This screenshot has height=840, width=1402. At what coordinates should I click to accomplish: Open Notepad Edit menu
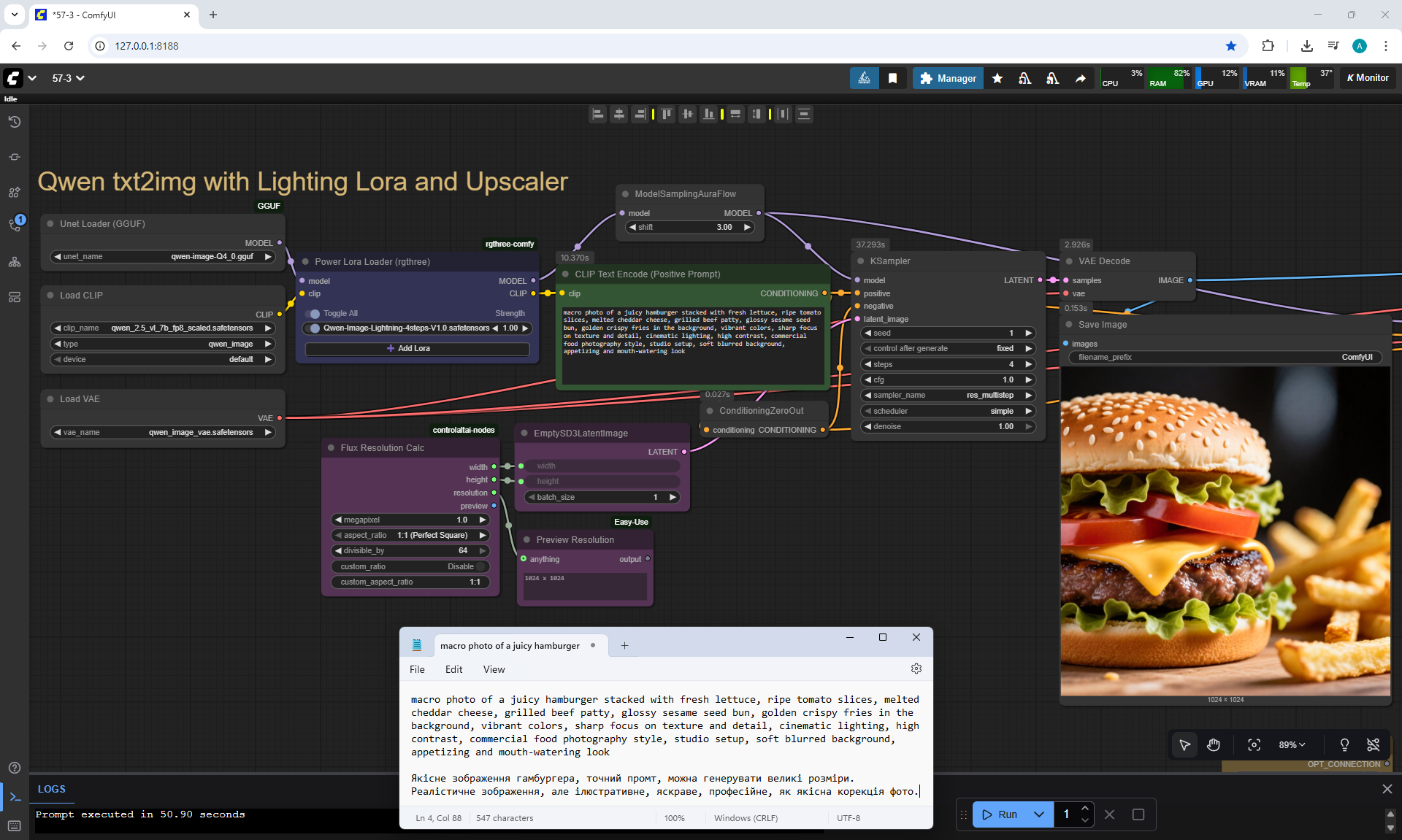coord(453,669)
